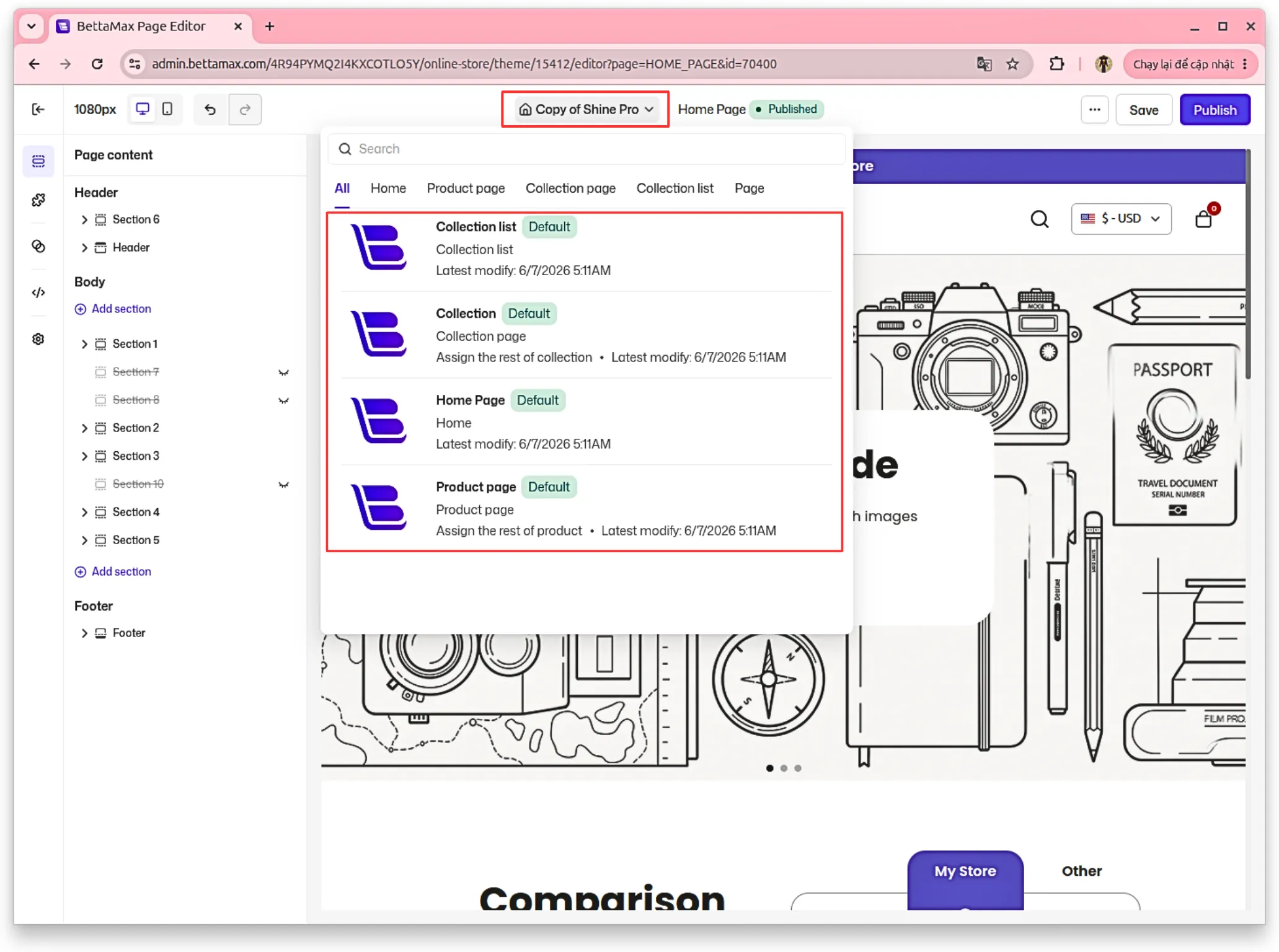Choose the Product page default template
This screenshot has width=1279, height=952.
pyautogui.click(x=585, y=509)
